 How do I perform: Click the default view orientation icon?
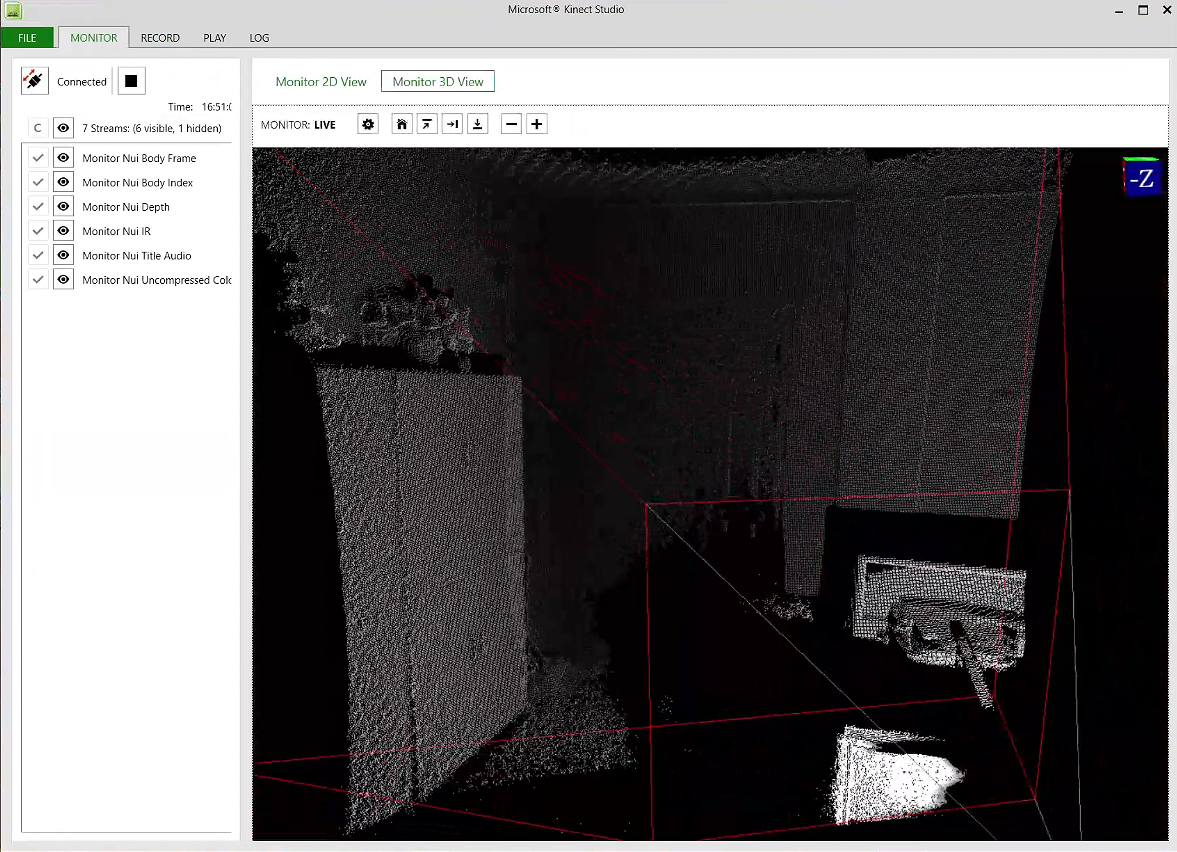point(427,123)
